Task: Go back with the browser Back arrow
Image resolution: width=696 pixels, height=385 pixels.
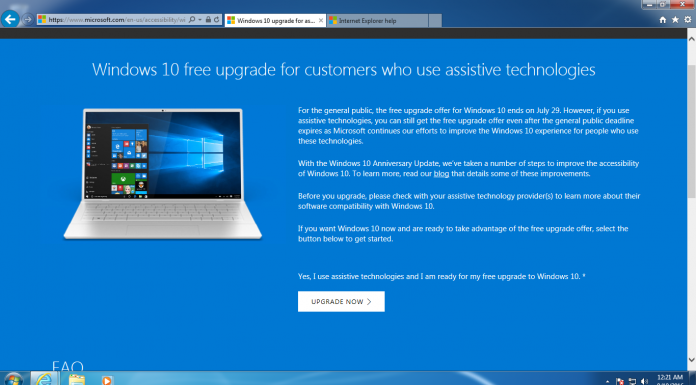Action: pos(10,19)
